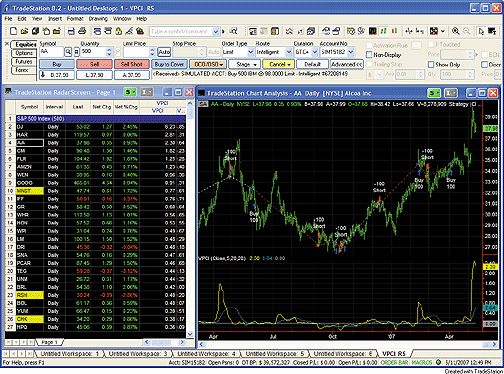Click the red down arrow by bid price
Image resolution: width=504 pixels, height=374 pixels.
point(43,75)
